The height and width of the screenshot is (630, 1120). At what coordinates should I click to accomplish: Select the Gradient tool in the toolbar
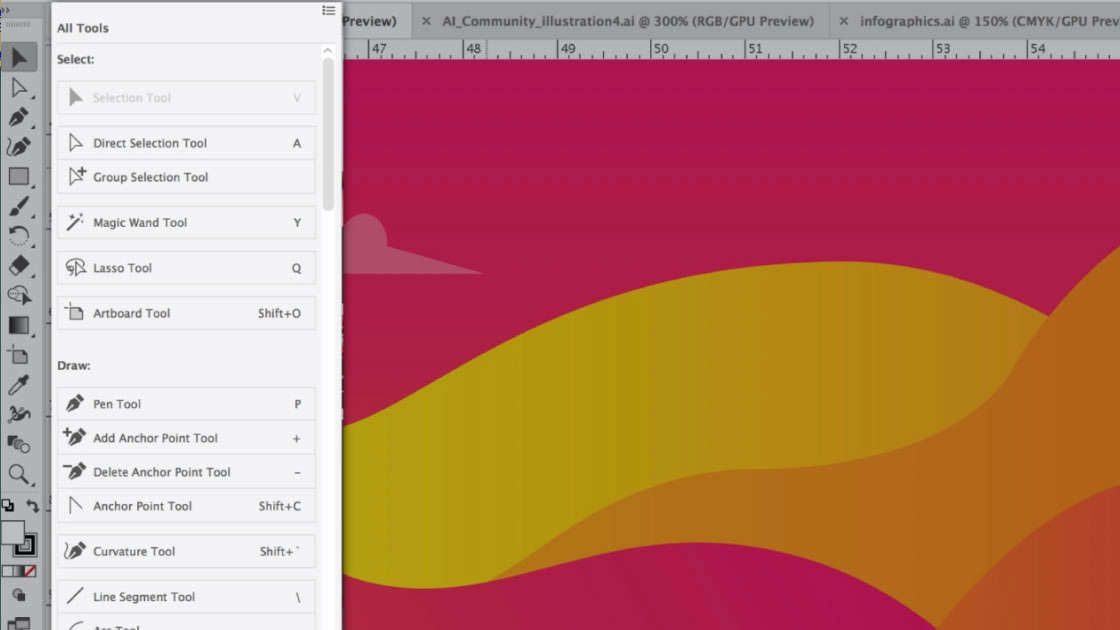pyautogui.click(x=19, y=325)
